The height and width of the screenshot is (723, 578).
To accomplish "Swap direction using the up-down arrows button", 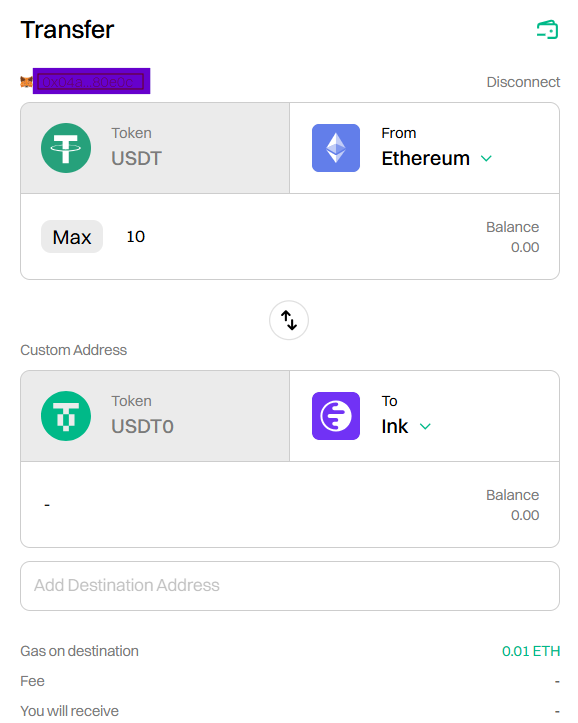I will click(x=289, y=320).
